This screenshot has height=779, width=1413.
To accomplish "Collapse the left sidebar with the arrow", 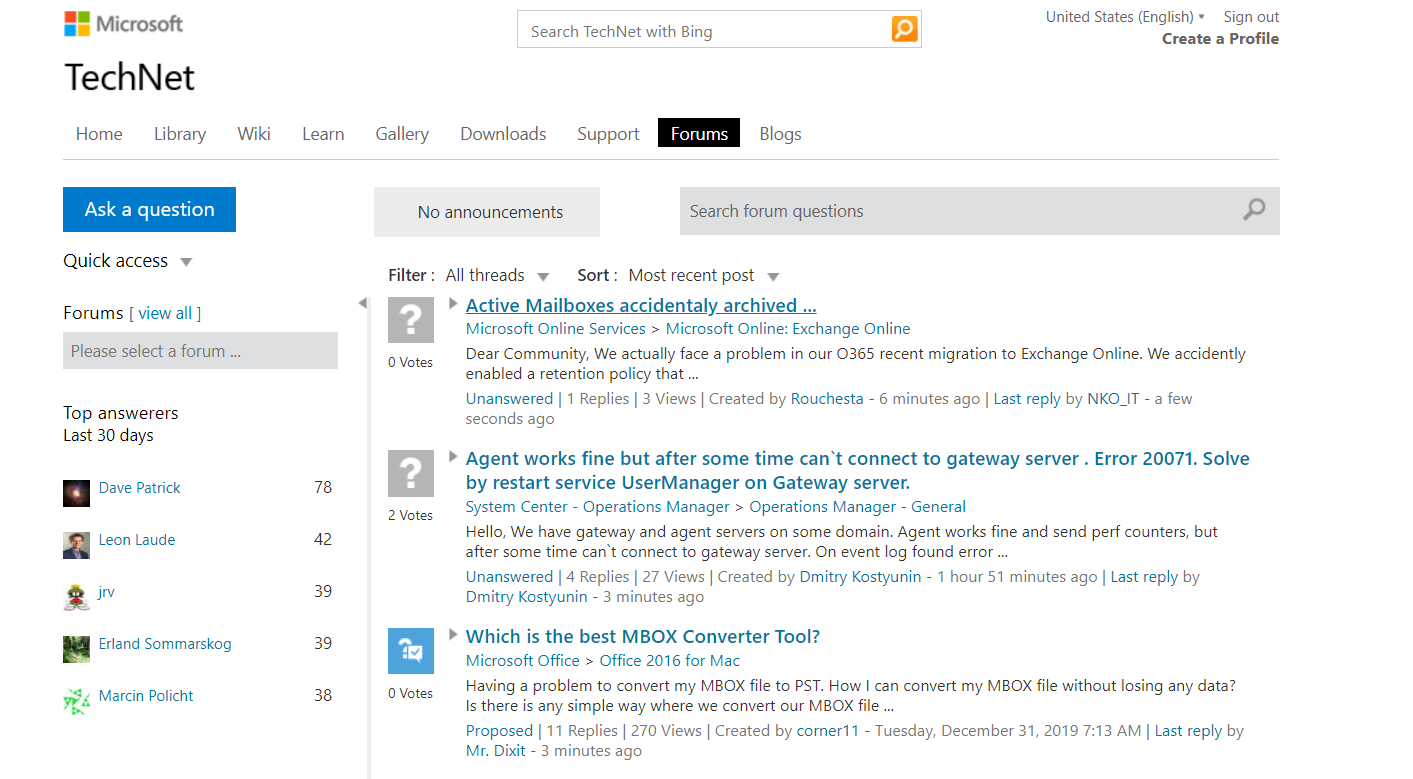I will 362,303.
